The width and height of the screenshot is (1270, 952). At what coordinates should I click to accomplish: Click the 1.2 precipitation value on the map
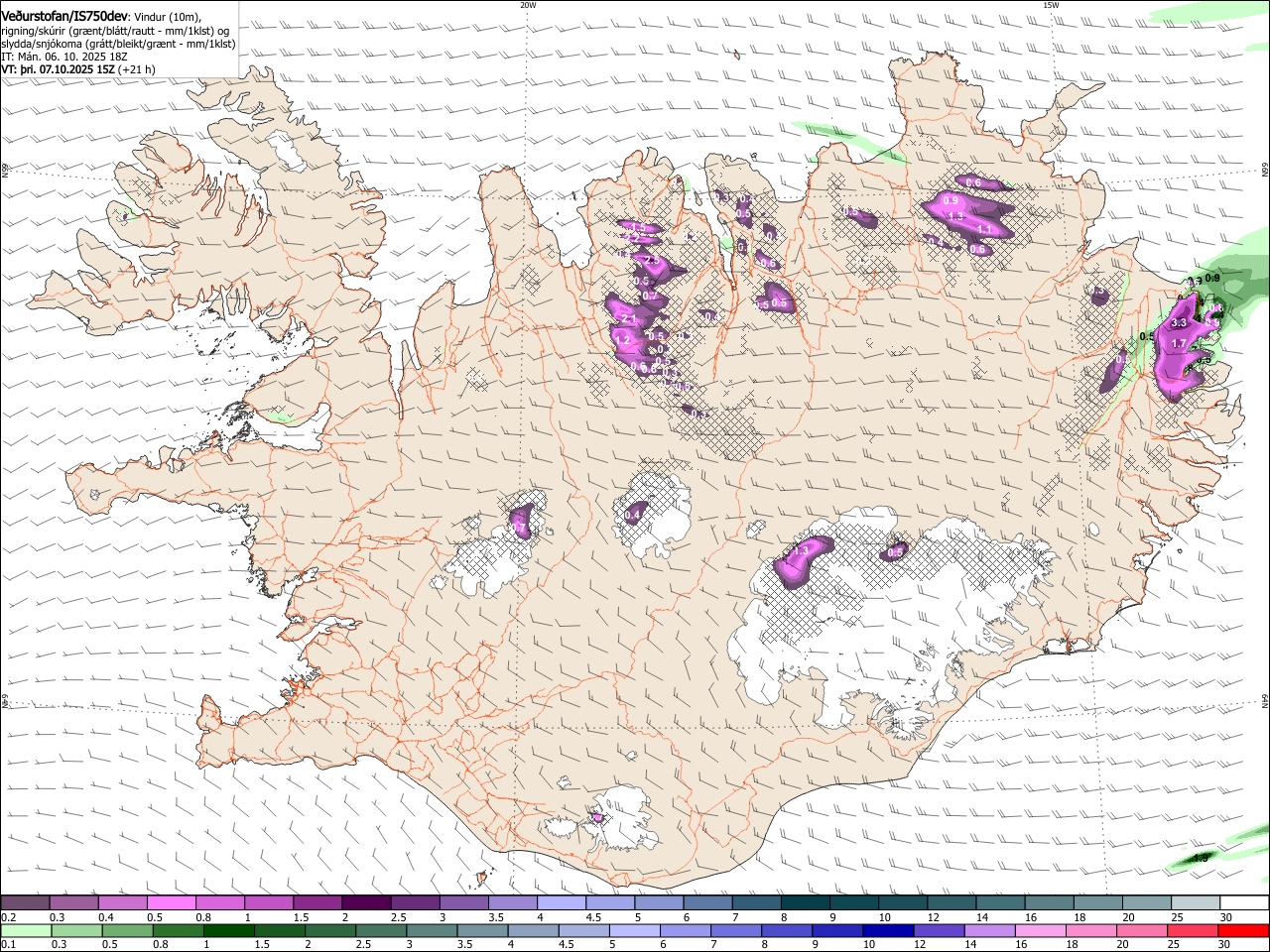click(622, 340)
